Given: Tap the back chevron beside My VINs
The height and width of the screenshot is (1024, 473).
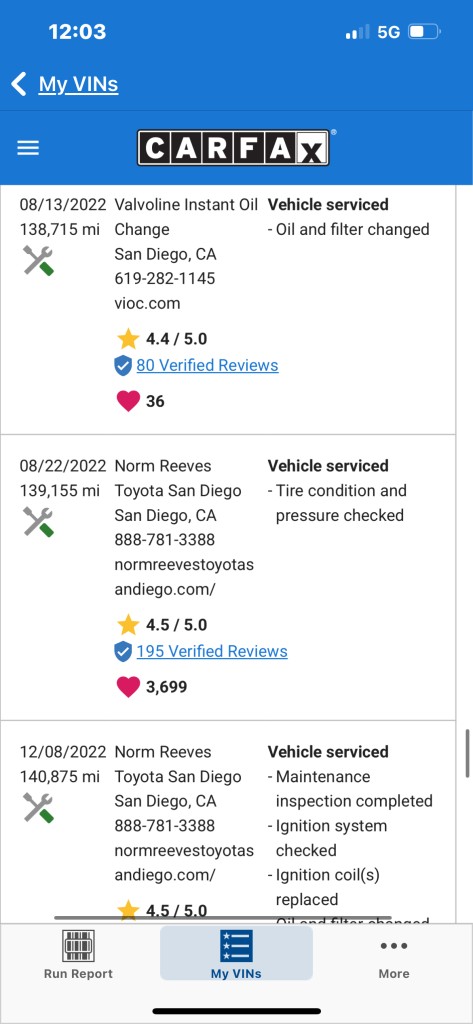Looking at the screenshot, I should coord(18,84).
